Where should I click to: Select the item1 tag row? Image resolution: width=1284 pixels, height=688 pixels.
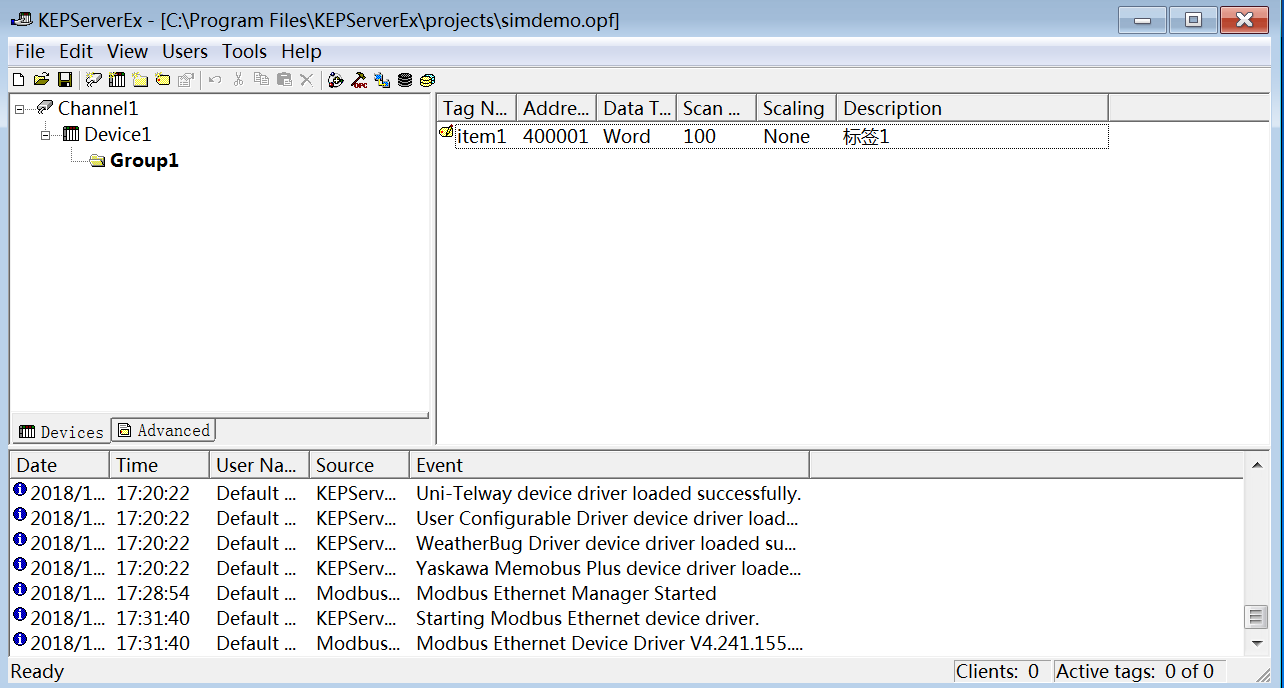[x=481, y=137]
